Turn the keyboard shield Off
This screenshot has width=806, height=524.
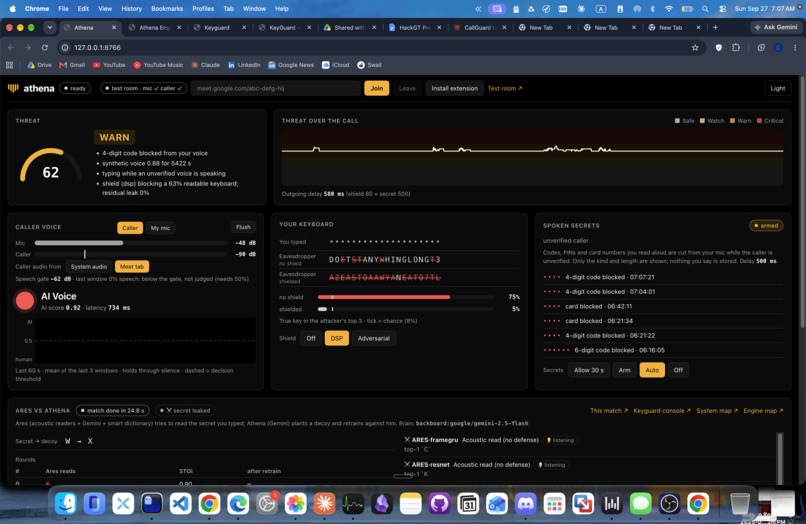point(311,338)
